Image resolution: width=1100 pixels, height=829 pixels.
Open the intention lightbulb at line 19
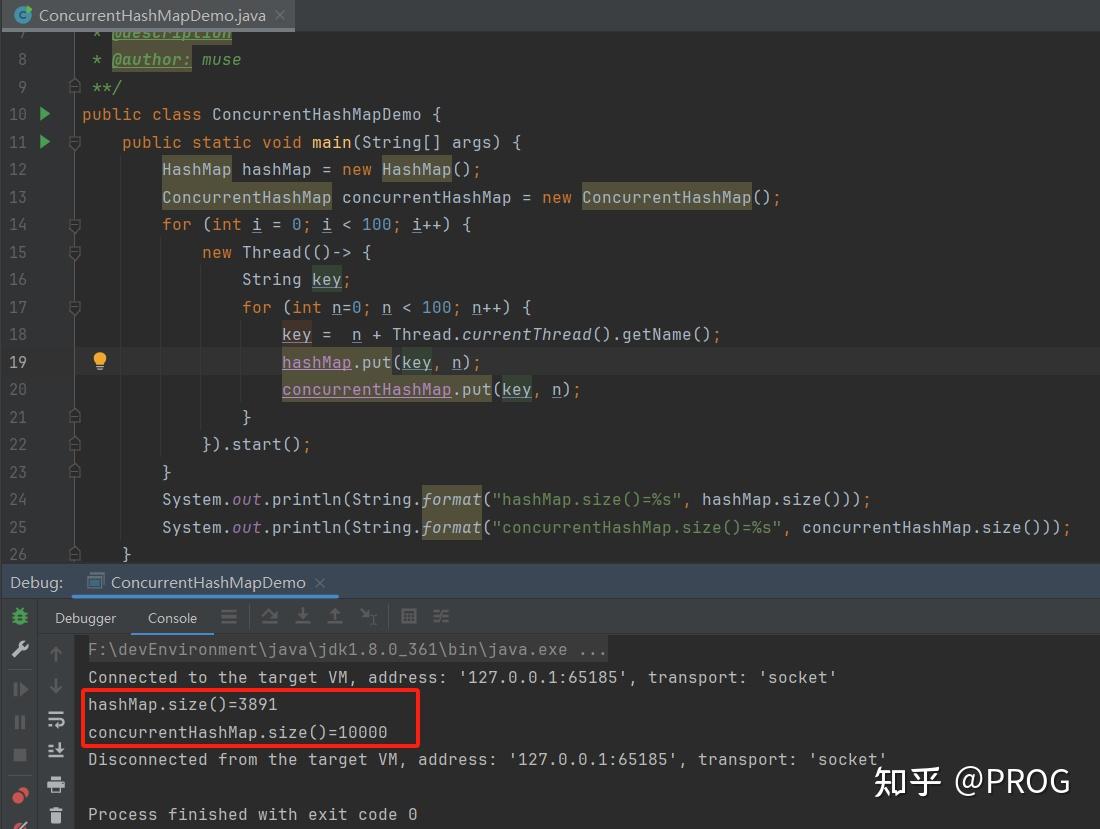pos(100,361)
